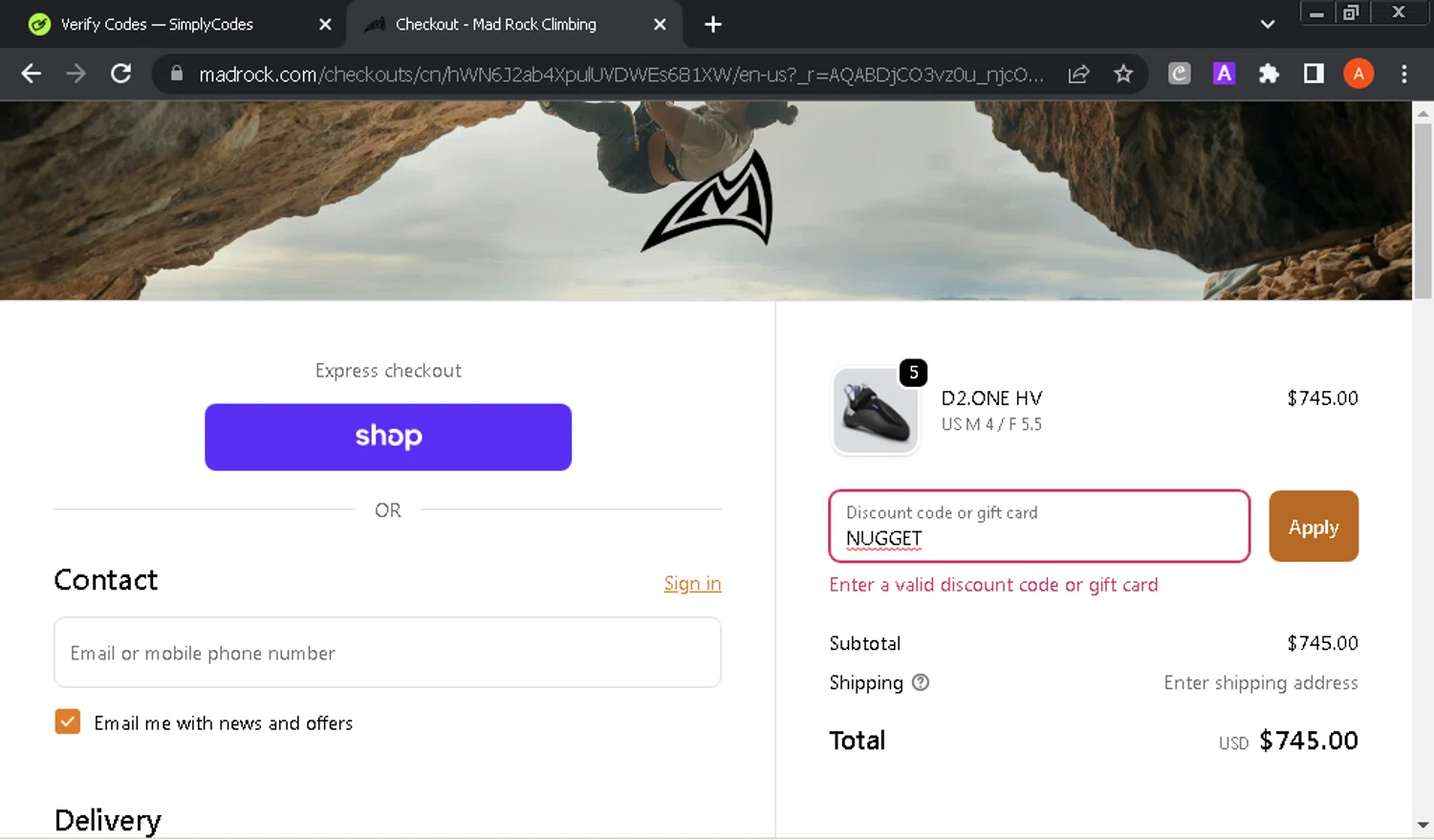Select the Checkout Mad Rock Climbing tab

tap(514, 25)
